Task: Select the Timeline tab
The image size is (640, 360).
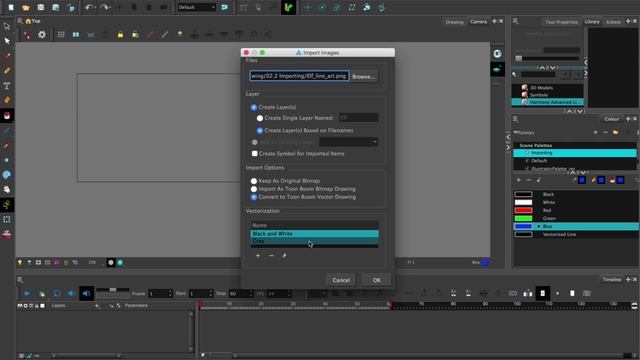Action: pyautogui.click(x=612, y=280)
